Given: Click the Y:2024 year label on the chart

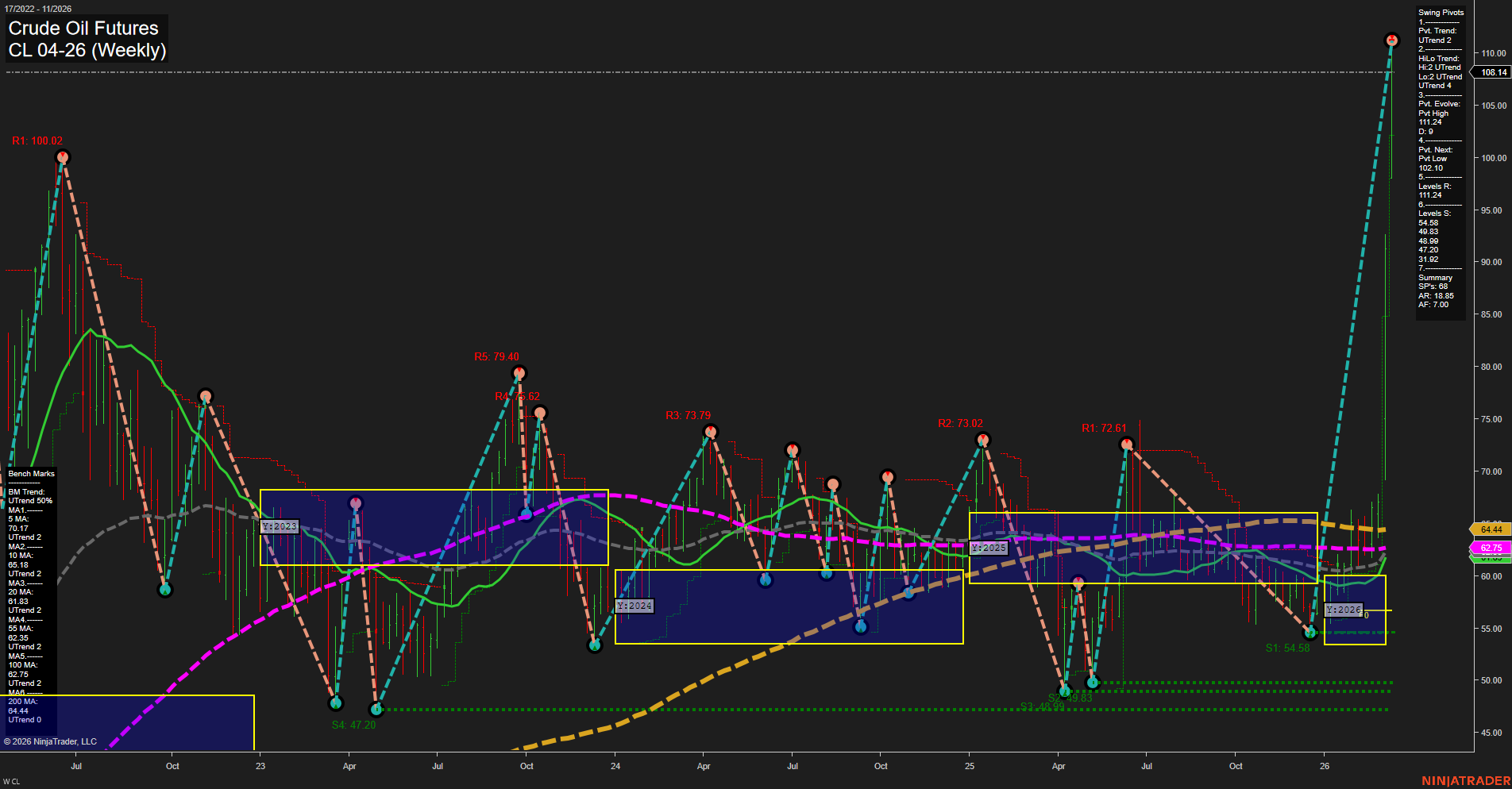Looking at the screenshot, I should pos(634,605).
